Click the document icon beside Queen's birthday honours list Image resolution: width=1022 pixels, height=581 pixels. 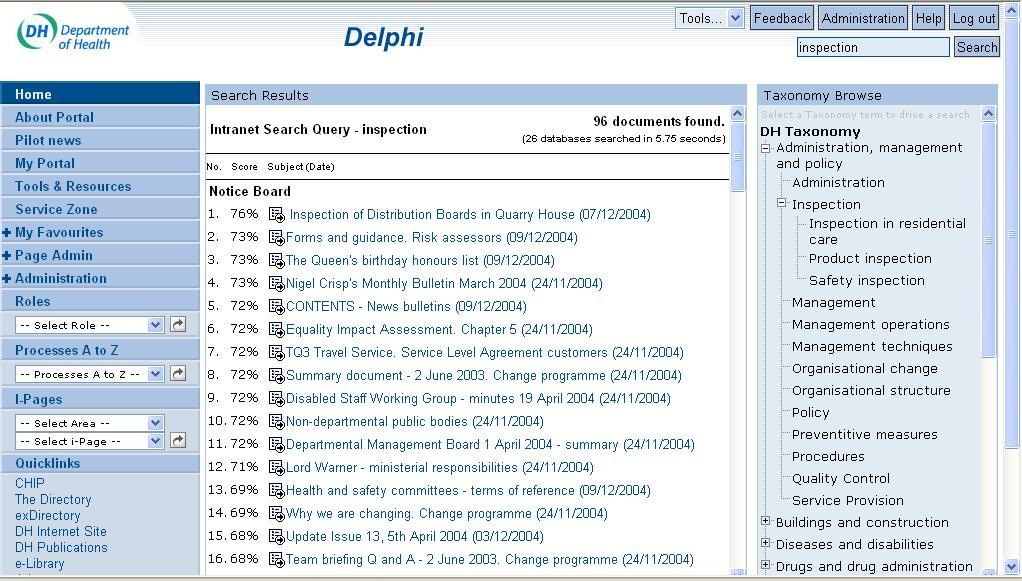(x=277, y=260)
